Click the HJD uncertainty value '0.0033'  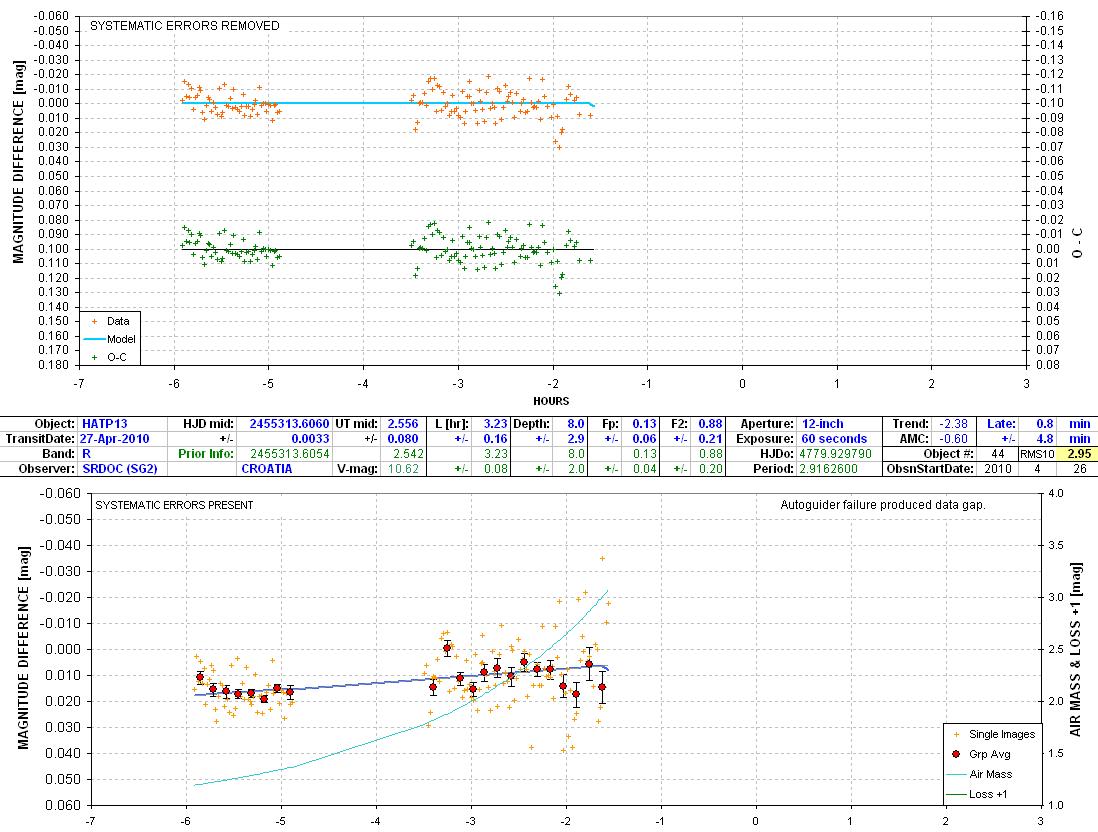click(310, 439)
